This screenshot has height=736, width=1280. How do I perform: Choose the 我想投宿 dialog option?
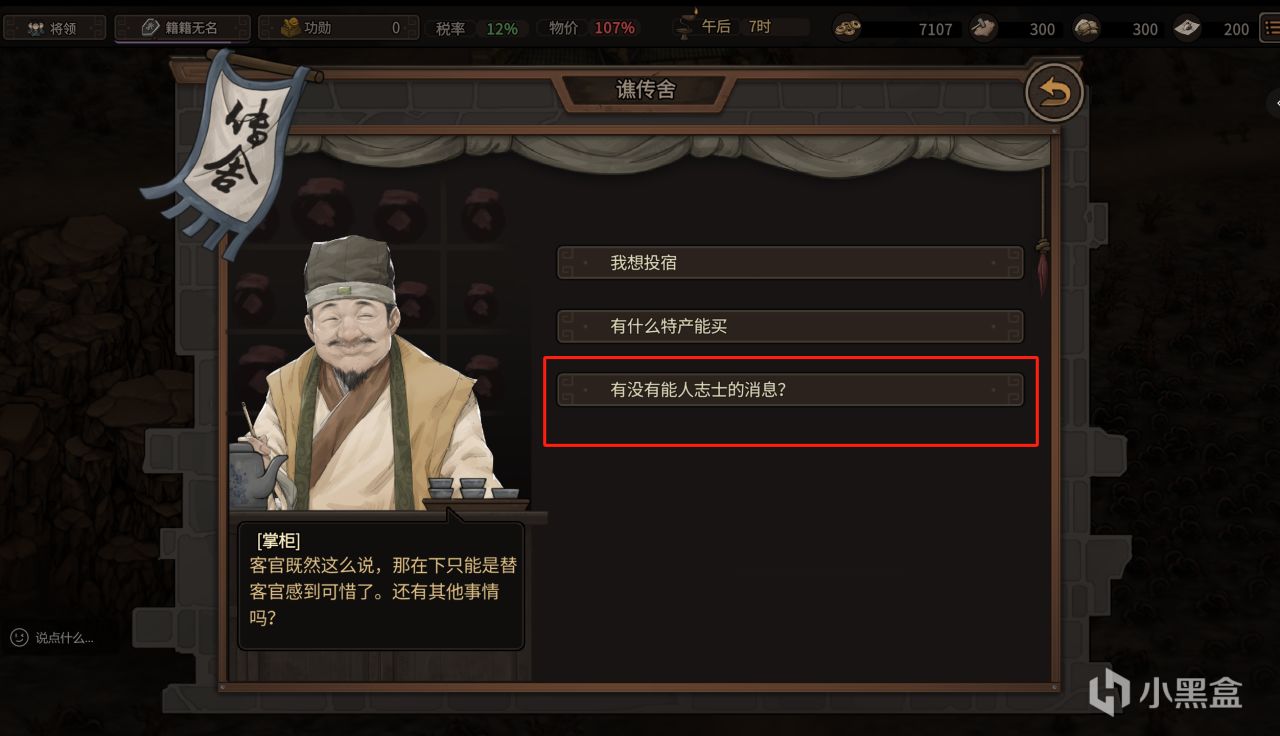pyautogui.click(x=790, y=263)
